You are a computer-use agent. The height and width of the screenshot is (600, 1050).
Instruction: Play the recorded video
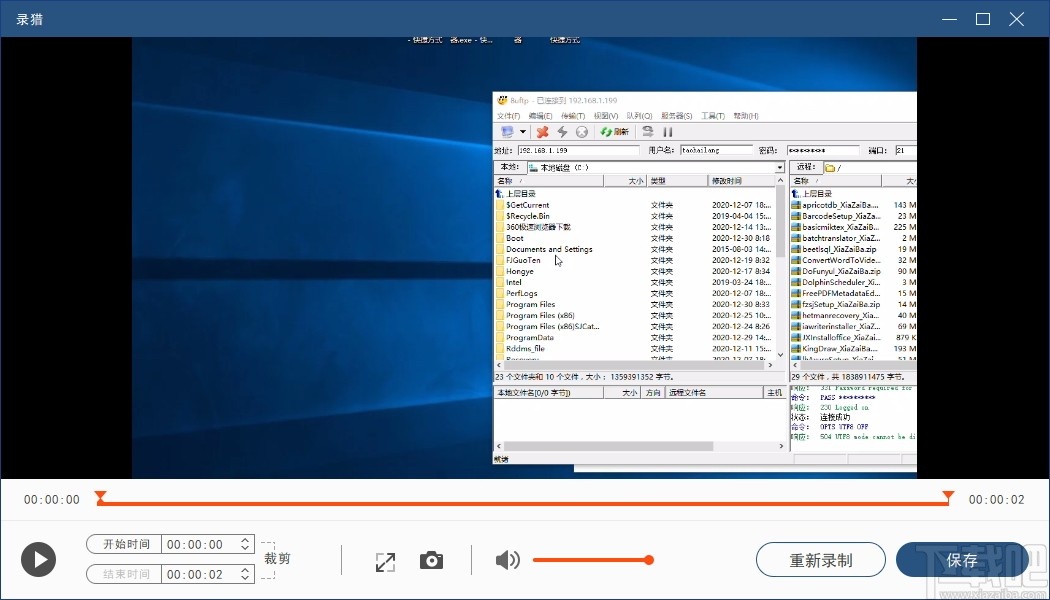[39, 559]
